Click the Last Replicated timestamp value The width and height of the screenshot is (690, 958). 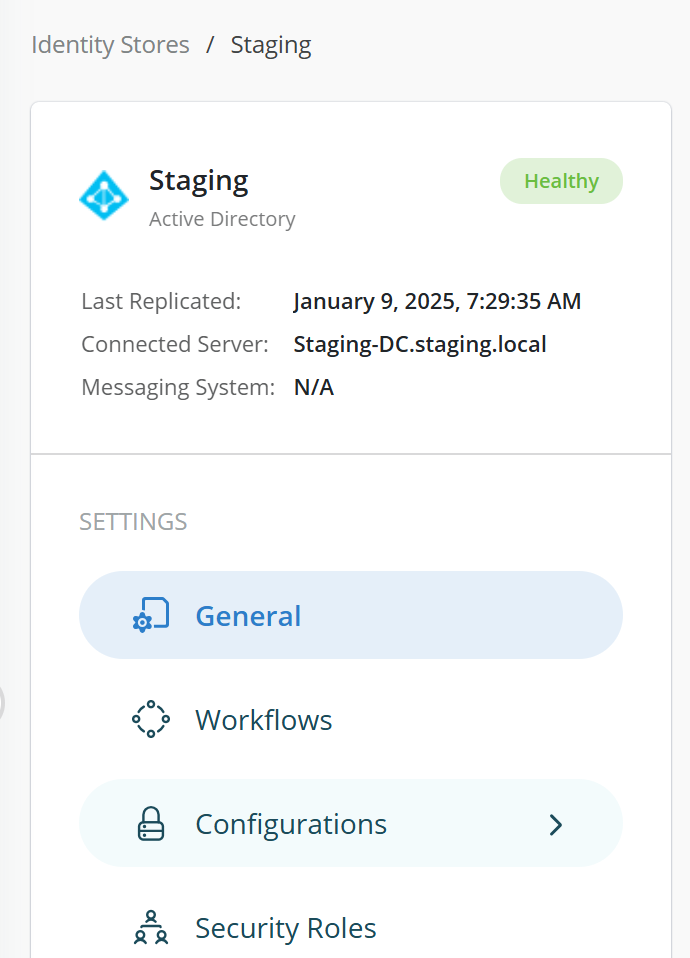[x=437, y=301]
